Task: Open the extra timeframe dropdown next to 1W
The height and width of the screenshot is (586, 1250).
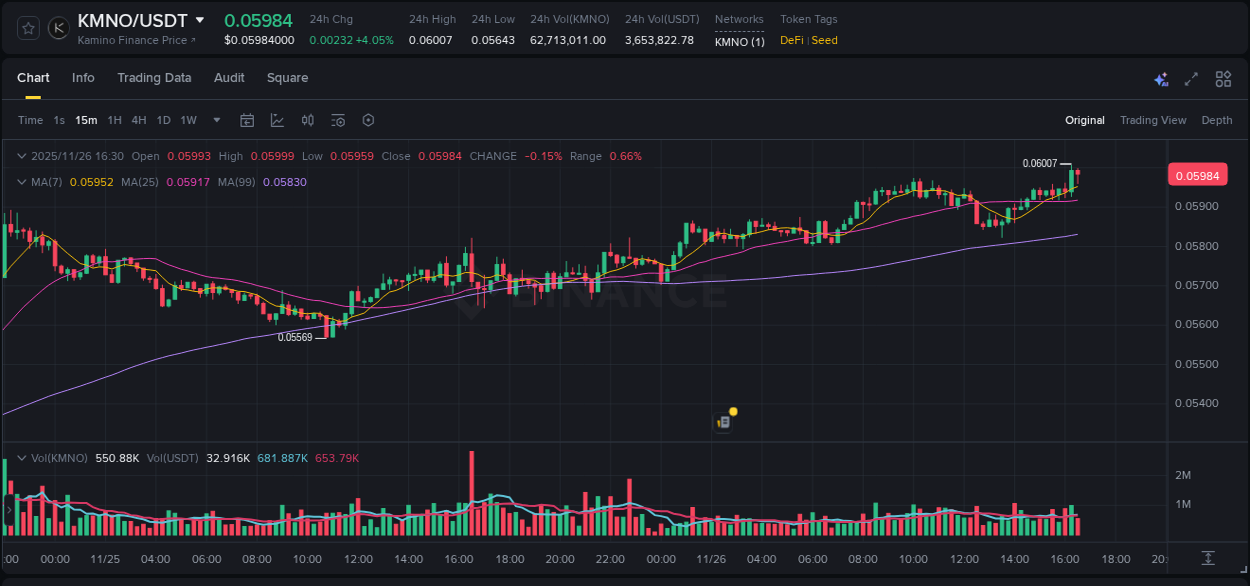Action: coord(216,119)
